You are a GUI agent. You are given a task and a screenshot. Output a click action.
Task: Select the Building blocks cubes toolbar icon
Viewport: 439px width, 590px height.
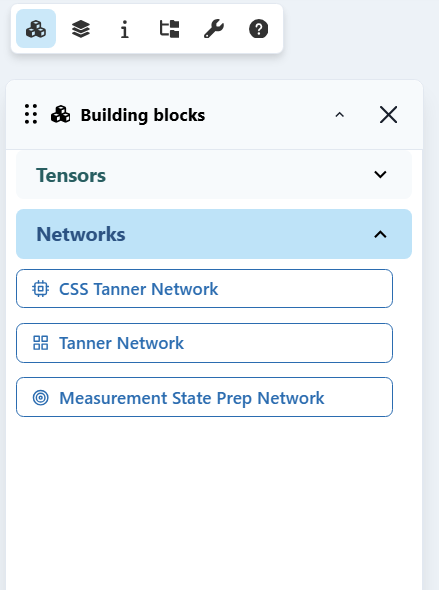pyautogui.click(x=36, y=29)
